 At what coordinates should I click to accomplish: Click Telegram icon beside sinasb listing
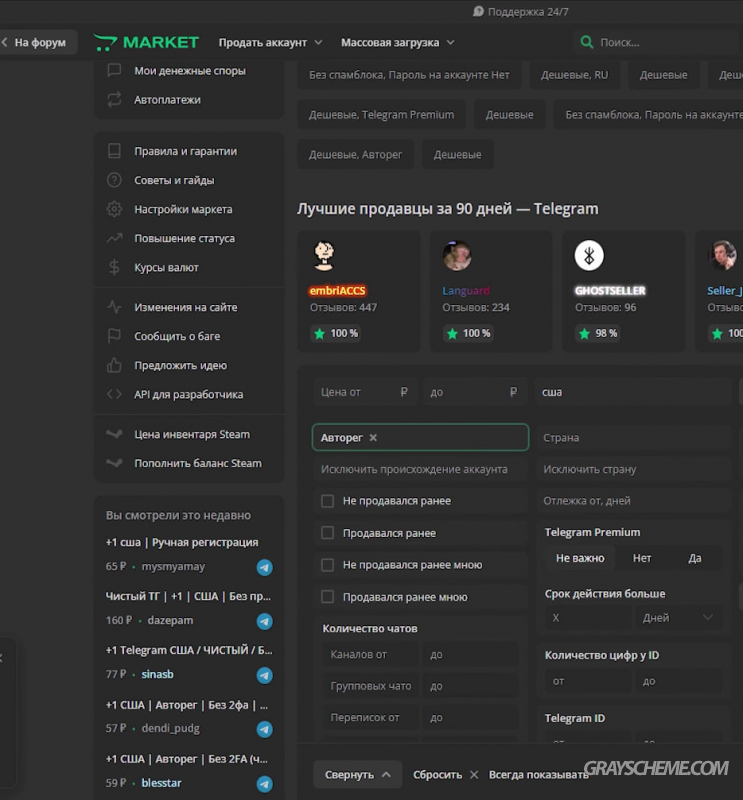click(264, 676)
